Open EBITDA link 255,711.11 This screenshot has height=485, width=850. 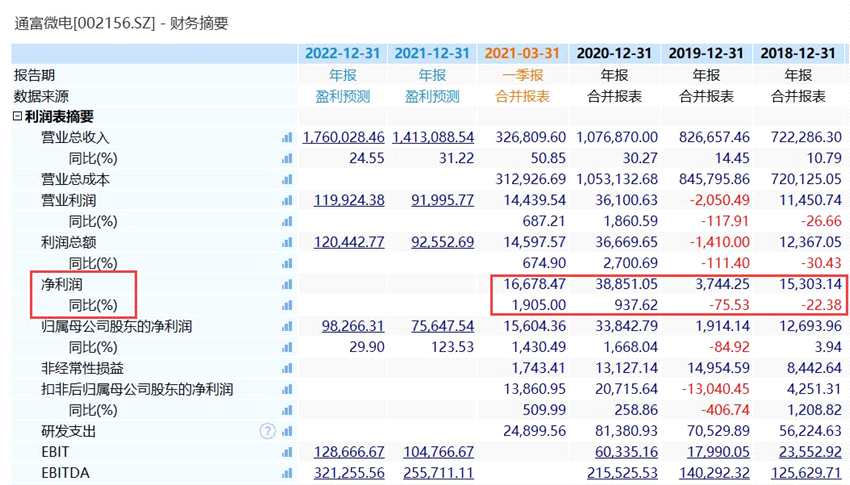pos(439,473)
